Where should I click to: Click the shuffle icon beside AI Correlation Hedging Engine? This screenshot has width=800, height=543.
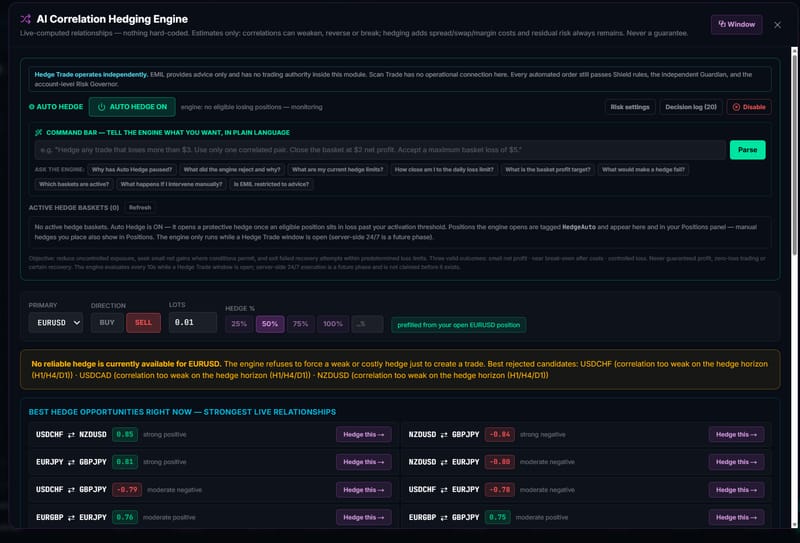click(x=26, y=19)
